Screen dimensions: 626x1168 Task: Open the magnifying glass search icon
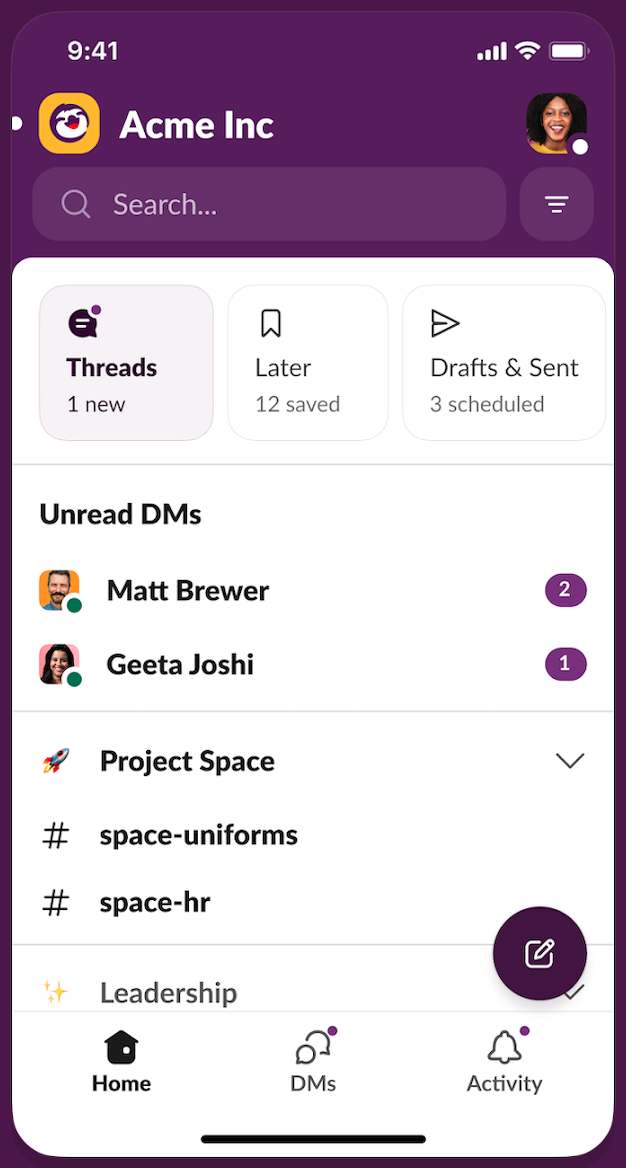[75, 204]
